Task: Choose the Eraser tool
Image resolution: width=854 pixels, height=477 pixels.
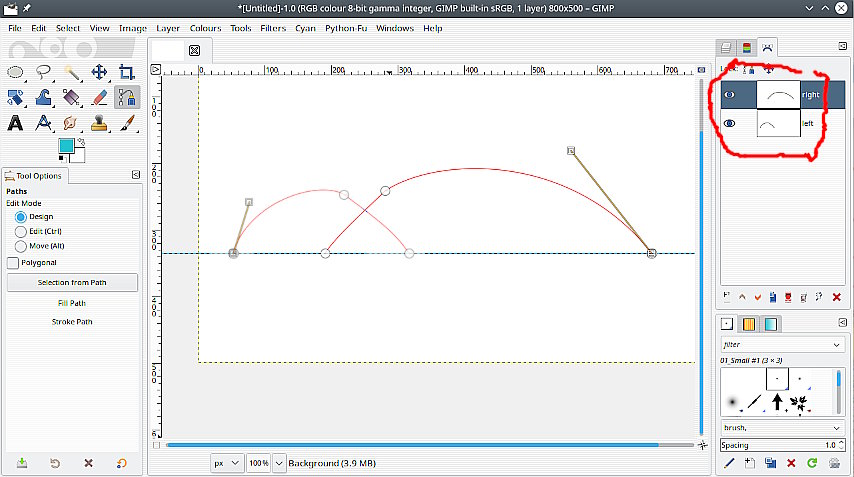Action: point(99,97)
